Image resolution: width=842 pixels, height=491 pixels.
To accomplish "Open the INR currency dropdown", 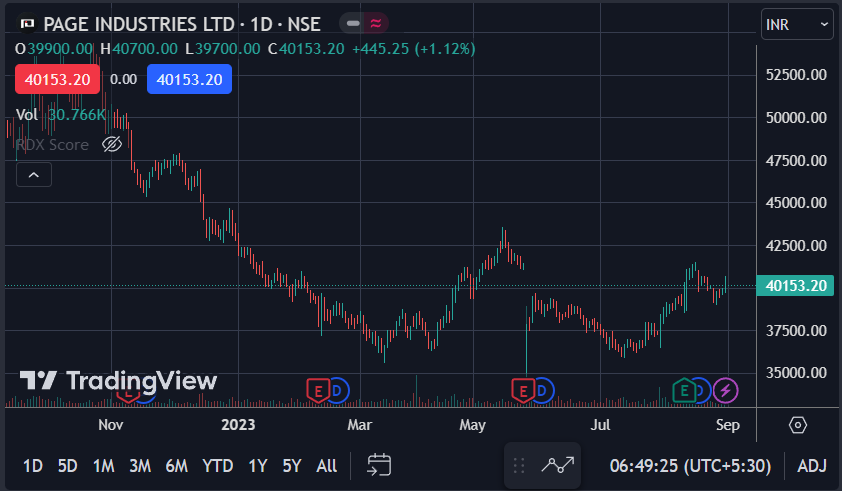I will coord(796,23).
